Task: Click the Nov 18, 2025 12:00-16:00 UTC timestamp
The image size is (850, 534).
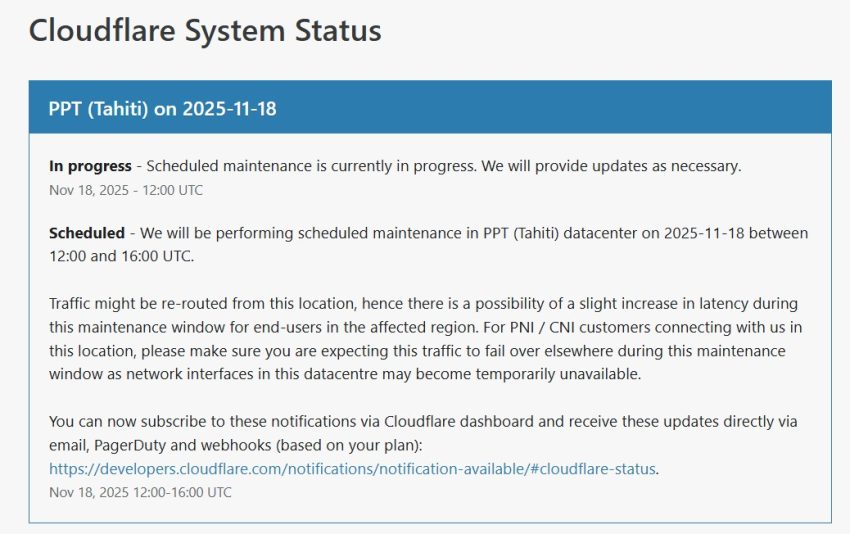Action: [140, 492]
